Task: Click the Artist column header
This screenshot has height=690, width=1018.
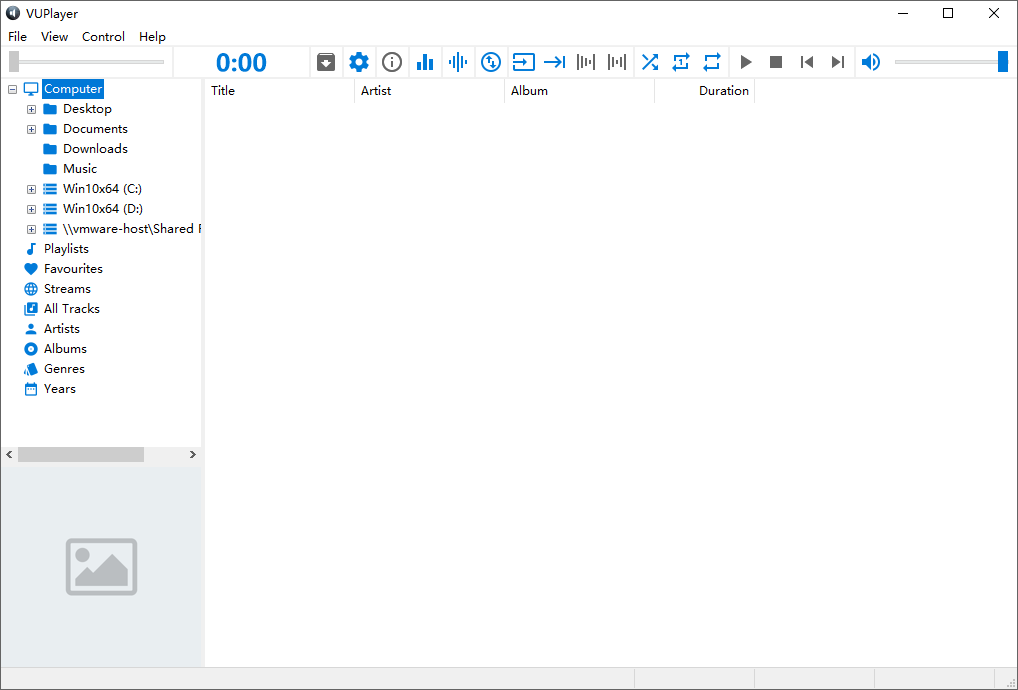Action: pos(428,91)
